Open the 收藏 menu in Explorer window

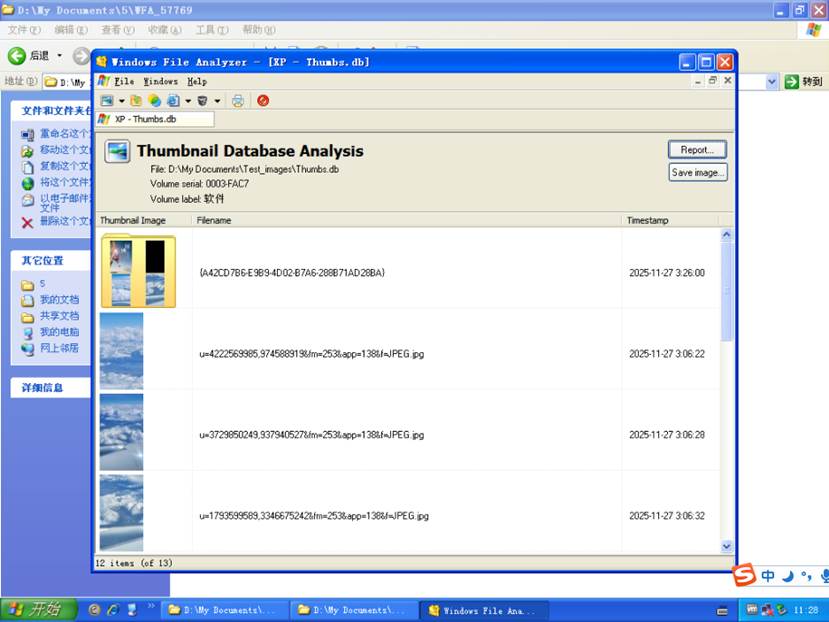point(164,30)
